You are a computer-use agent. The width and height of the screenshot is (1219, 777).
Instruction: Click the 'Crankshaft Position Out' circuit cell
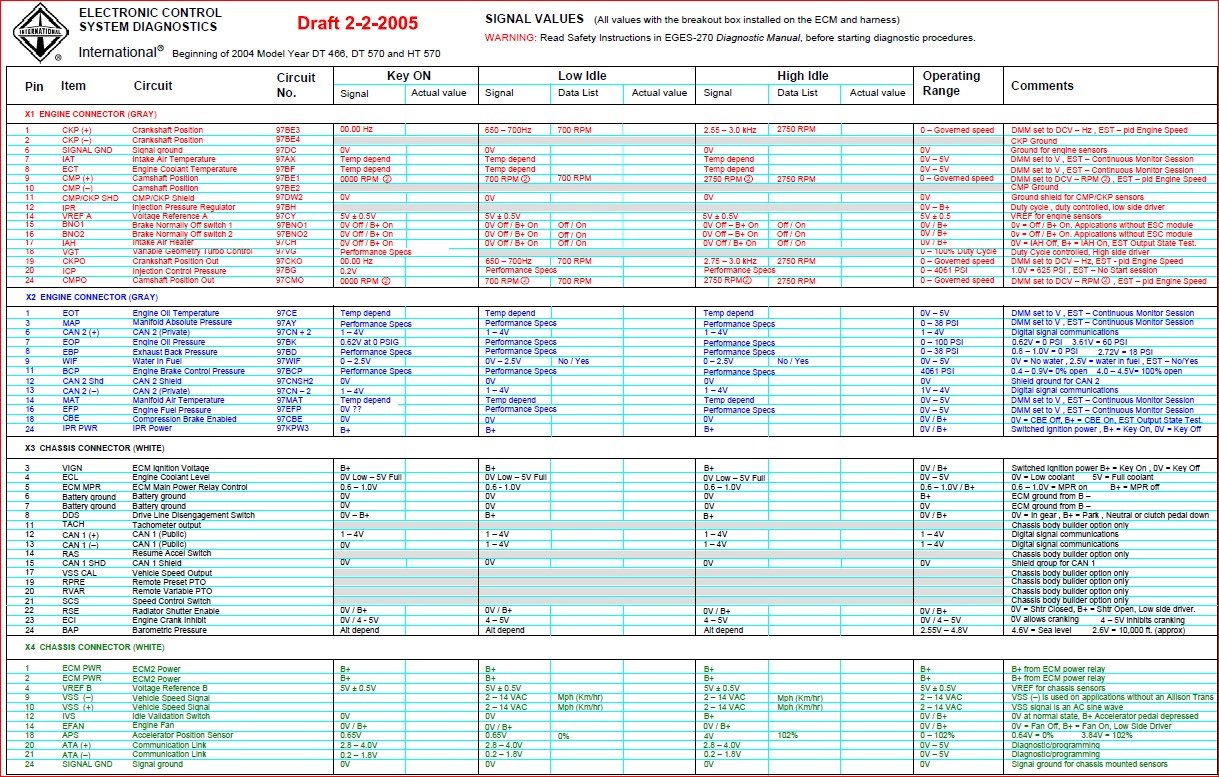(174, 261)
